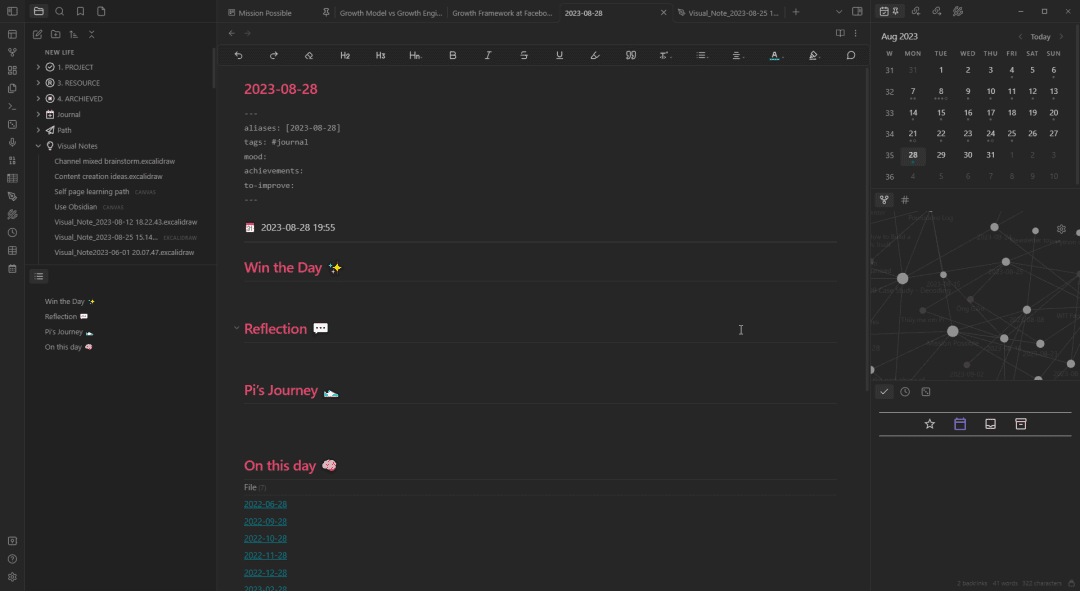Open the tab list dropdown chevron
Image resolution: width=1080 pixels, height=591 pixels.
(839, 12)
